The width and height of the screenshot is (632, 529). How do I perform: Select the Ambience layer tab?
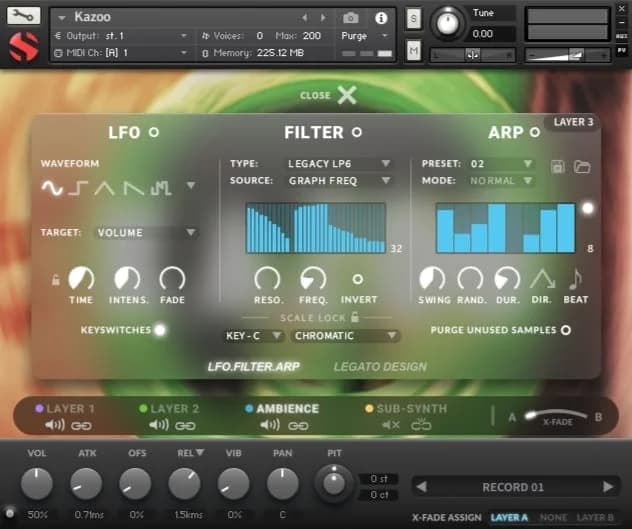tap(287, 409)
